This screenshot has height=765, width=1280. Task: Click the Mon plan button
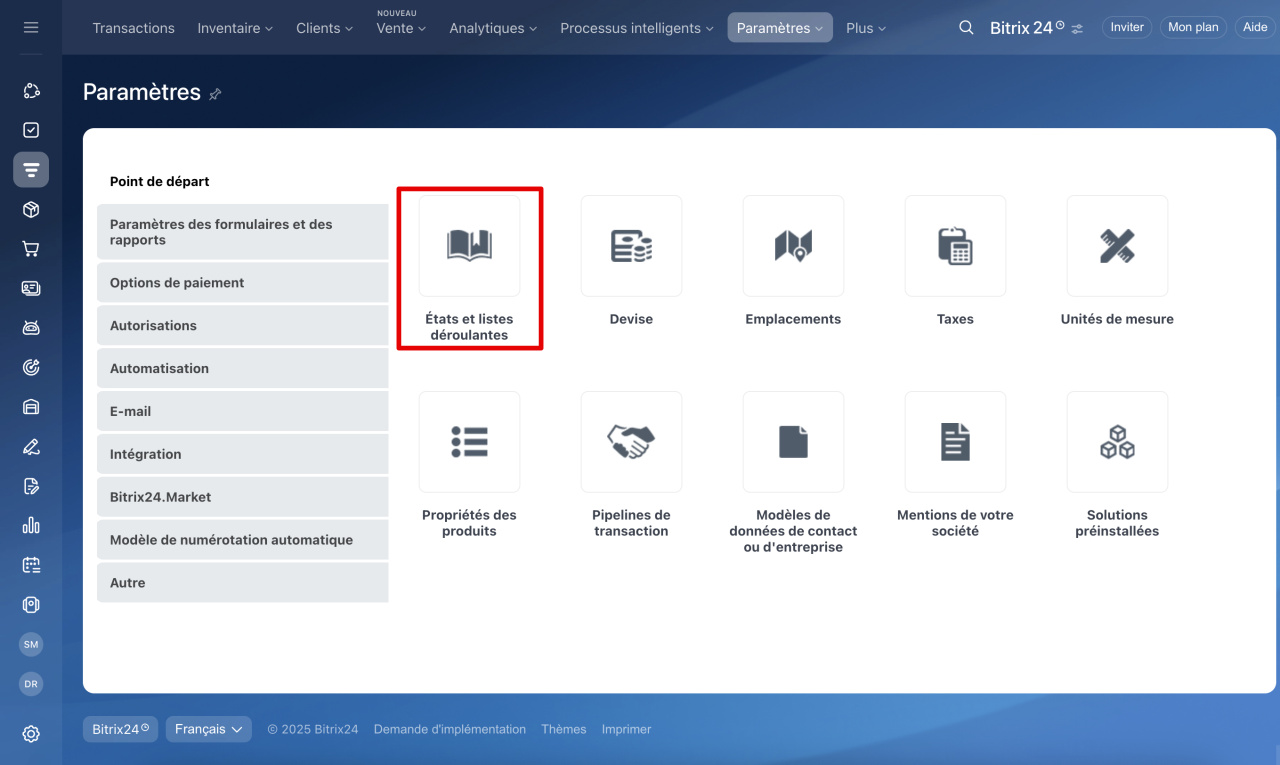[x=1193, y=28]
